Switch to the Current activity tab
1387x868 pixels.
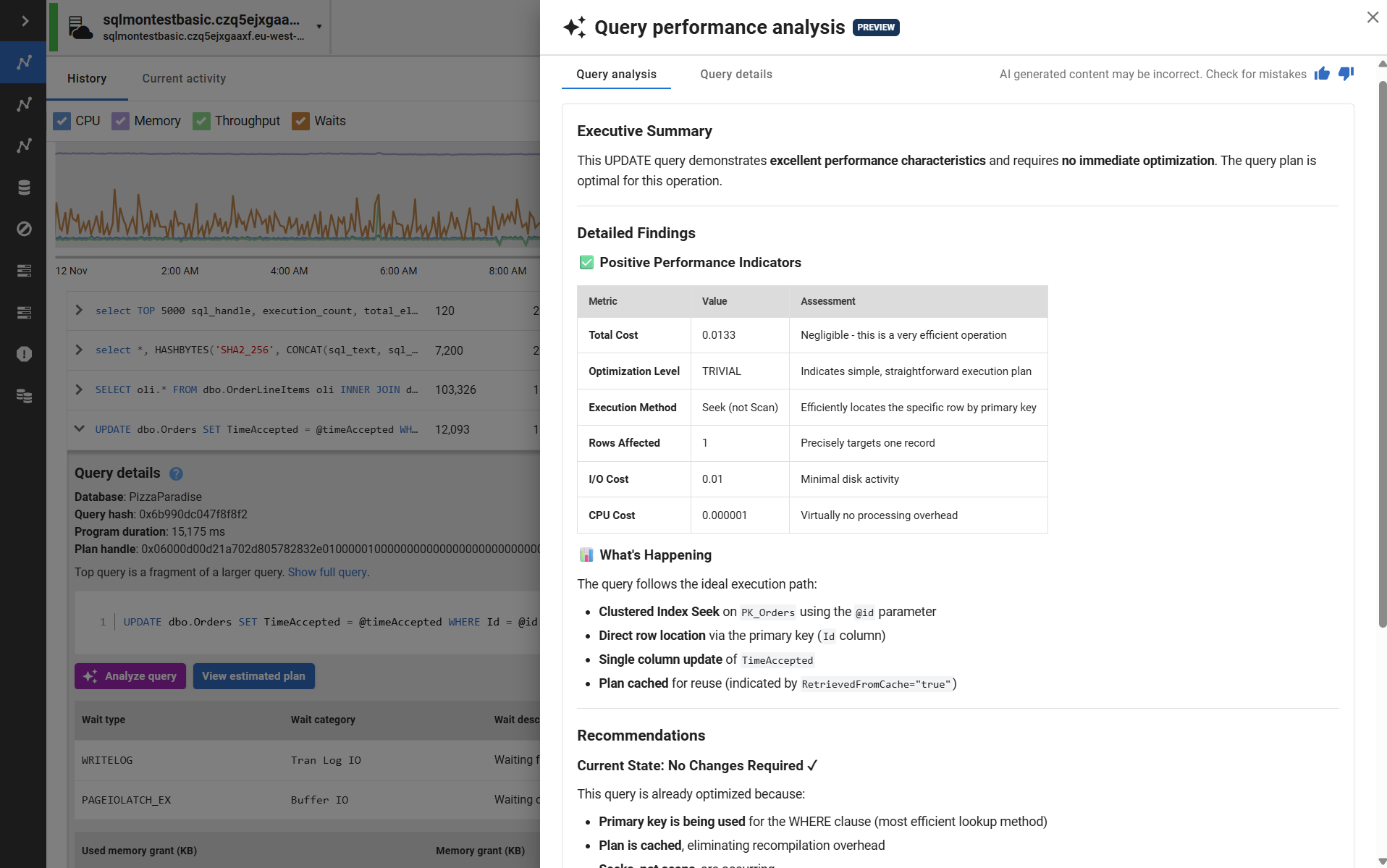tap(184, 78)
